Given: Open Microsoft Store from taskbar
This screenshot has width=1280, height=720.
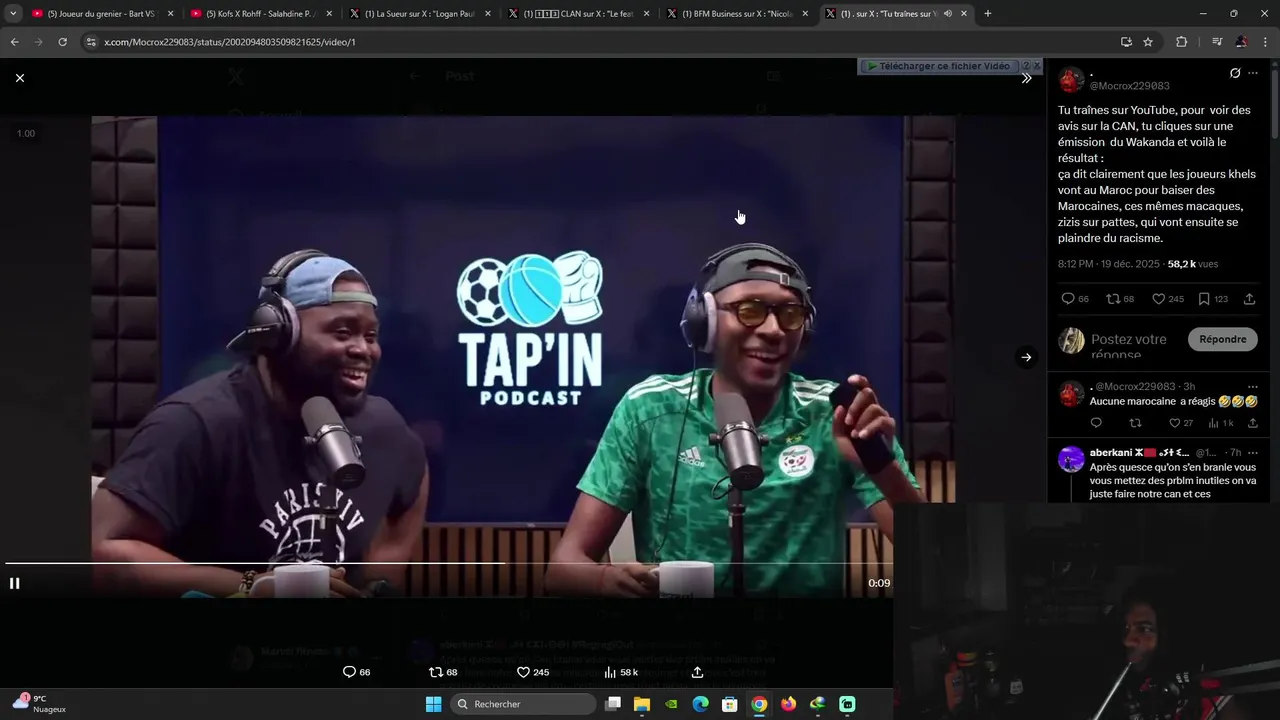Looking at the screenshot, I should coord(730,704).
